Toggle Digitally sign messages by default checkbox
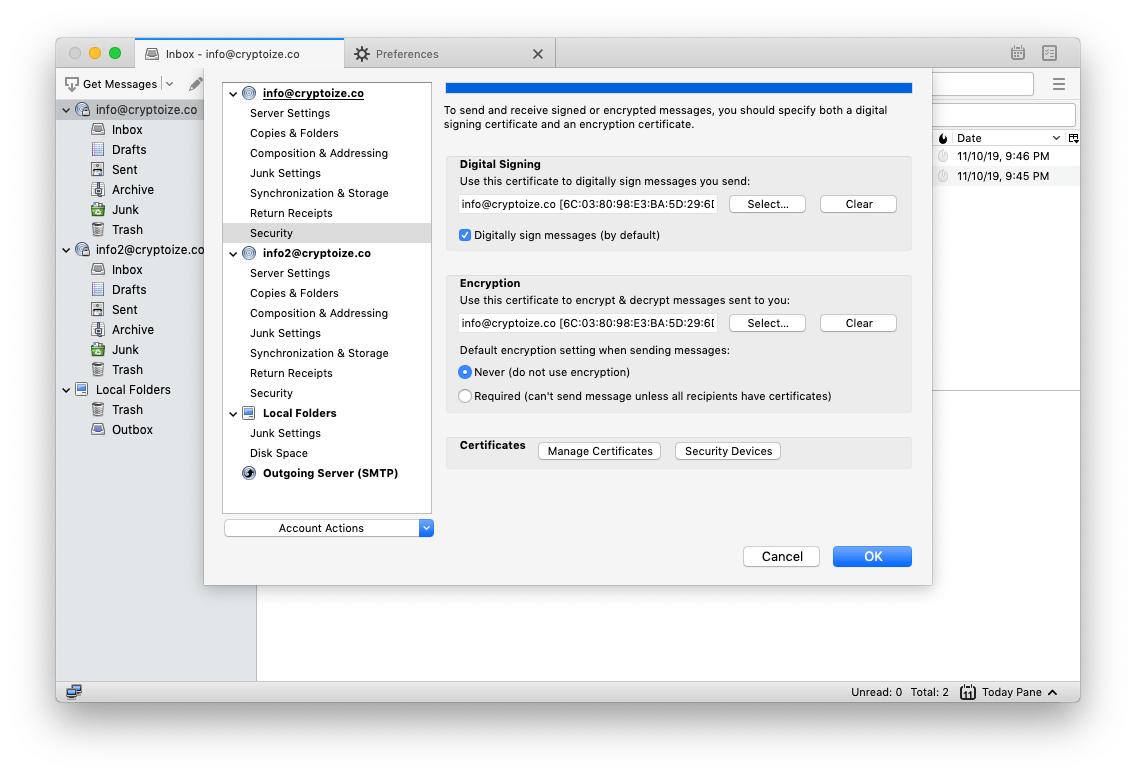 pos(465,235)
